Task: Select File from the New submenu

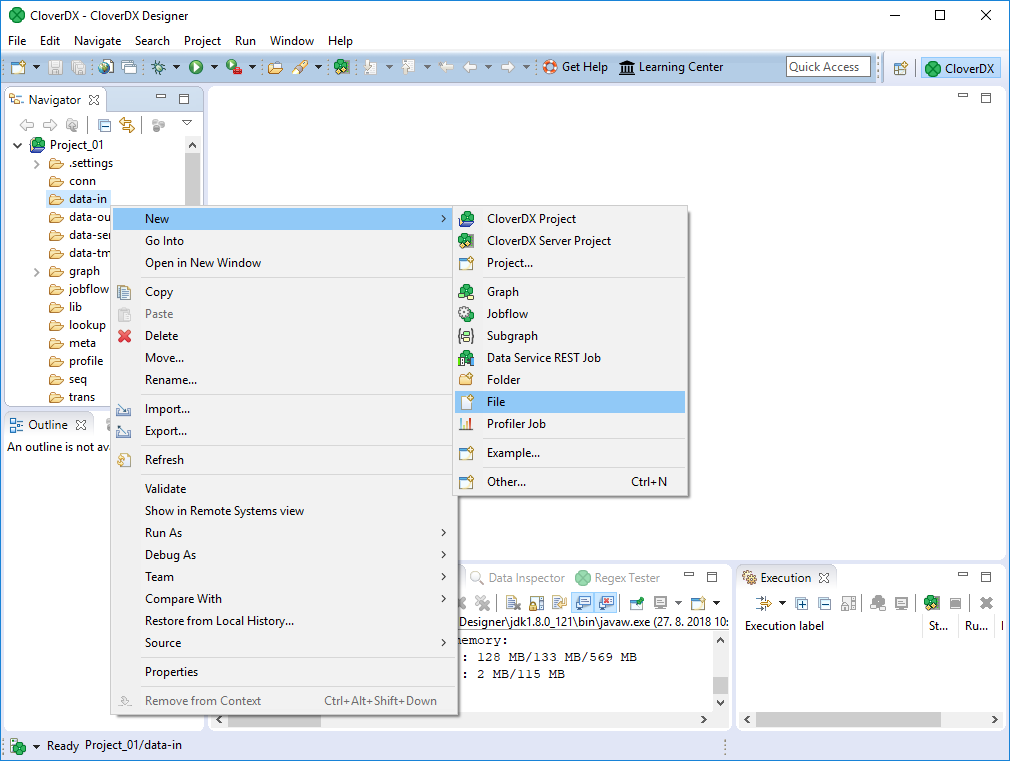Action: click(x=496, y=402)
